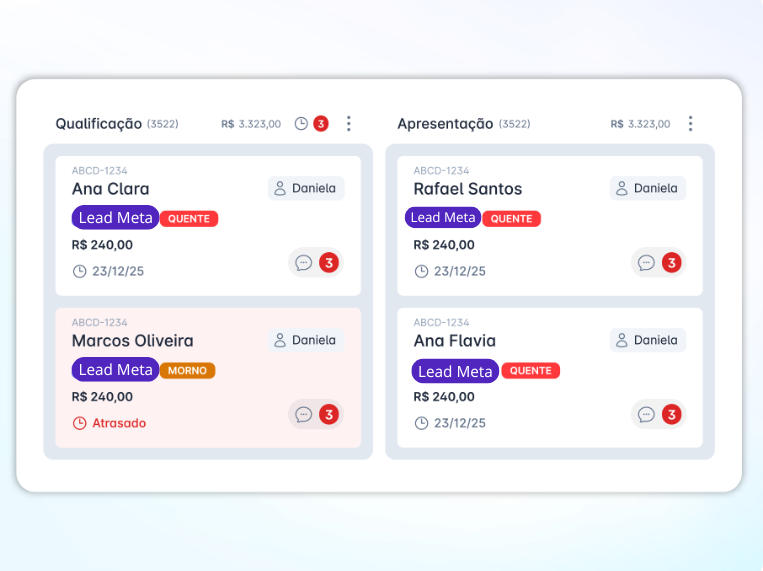This screenshot has height=571, width=763.
Task: Click Lead Meta tag on Ana Clara card
Action: click(115, 218)
